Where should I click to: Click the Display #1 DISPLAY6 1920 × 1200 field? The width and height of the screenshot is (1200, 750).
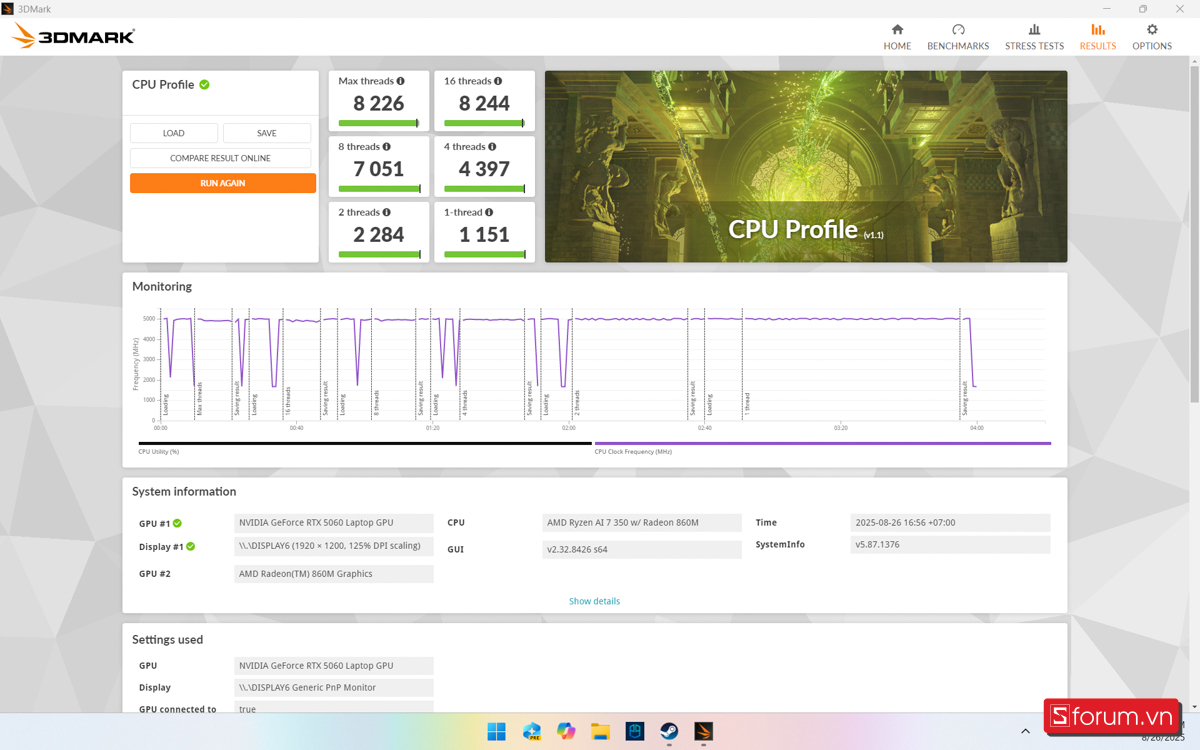pyautogui.click(x=334, y=546)
